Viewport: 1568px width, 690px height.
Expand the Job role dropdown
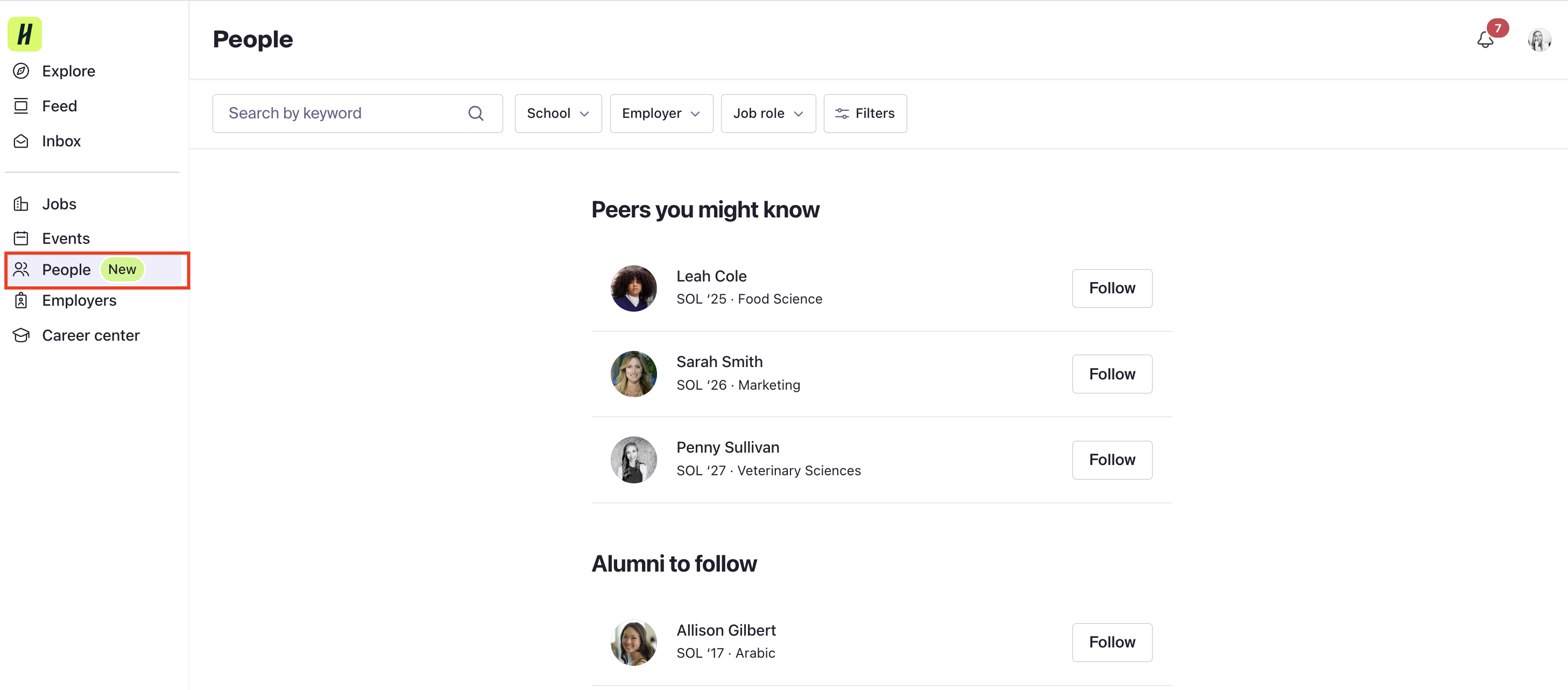[x=767, y=113]
